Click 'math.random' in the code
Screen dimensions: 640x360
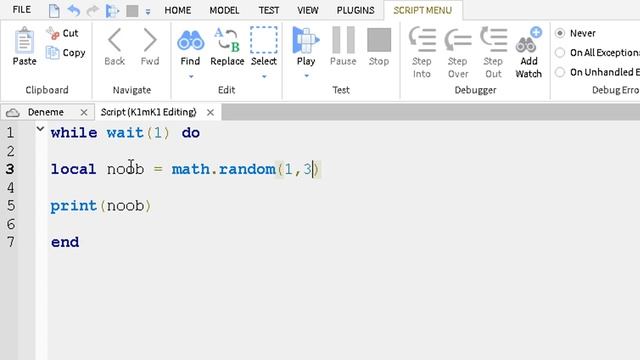tap(223, 169)
